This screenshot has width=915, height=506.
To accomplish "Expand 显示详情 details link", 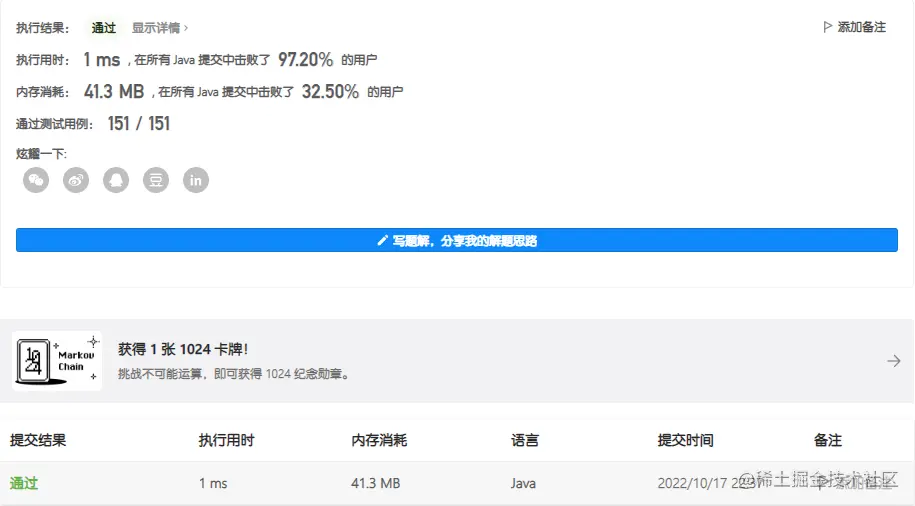I will (160, 28).
